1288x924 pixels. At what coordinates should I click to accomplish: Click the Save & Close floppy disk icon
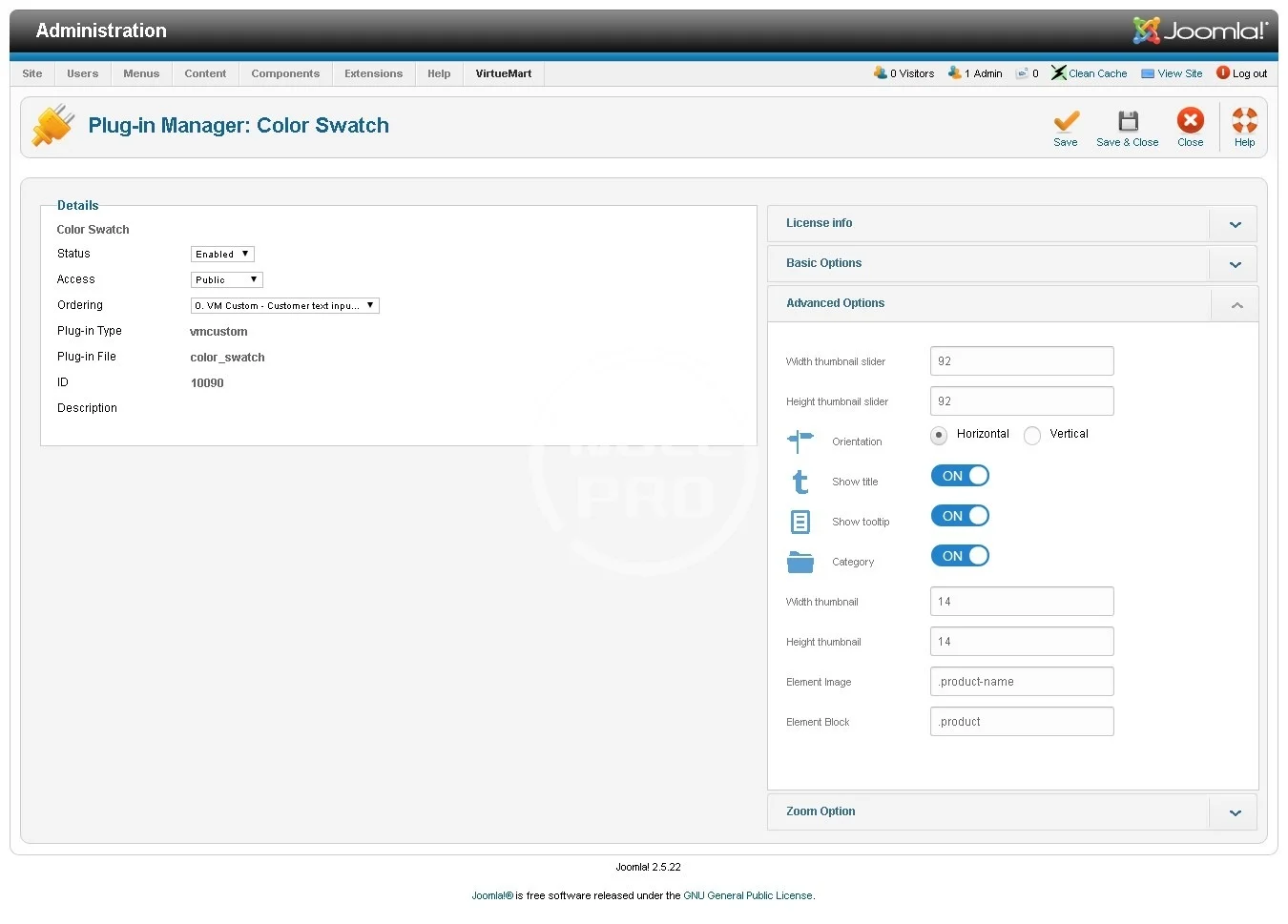1128,121
